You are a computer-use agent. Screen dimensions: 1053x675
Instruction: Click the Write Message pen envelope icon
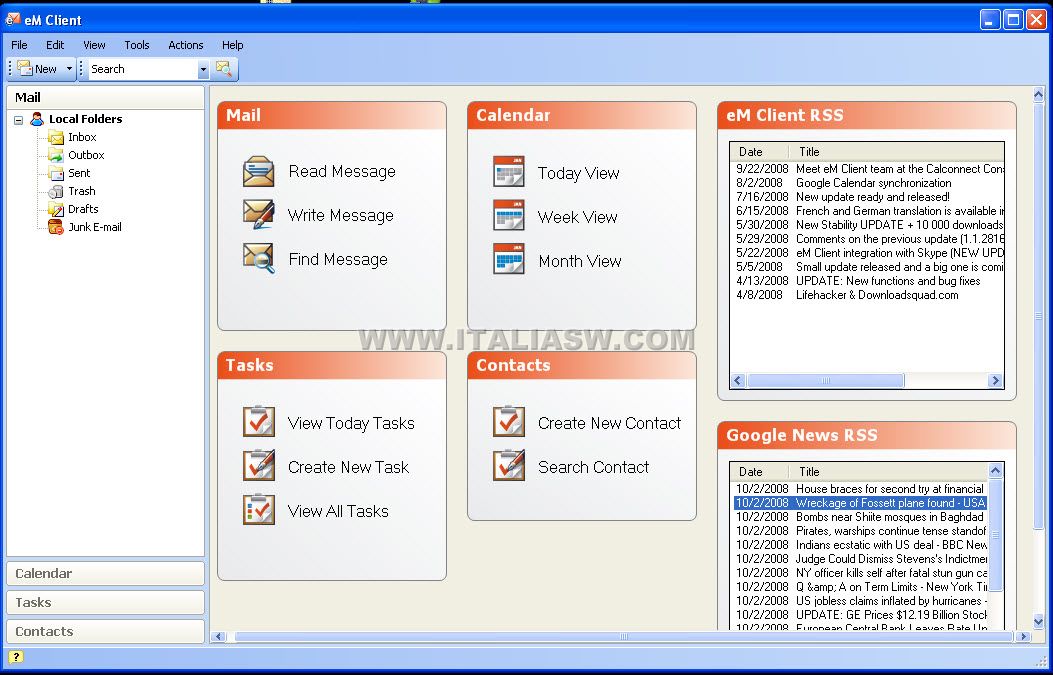click(x=259, y=215)
